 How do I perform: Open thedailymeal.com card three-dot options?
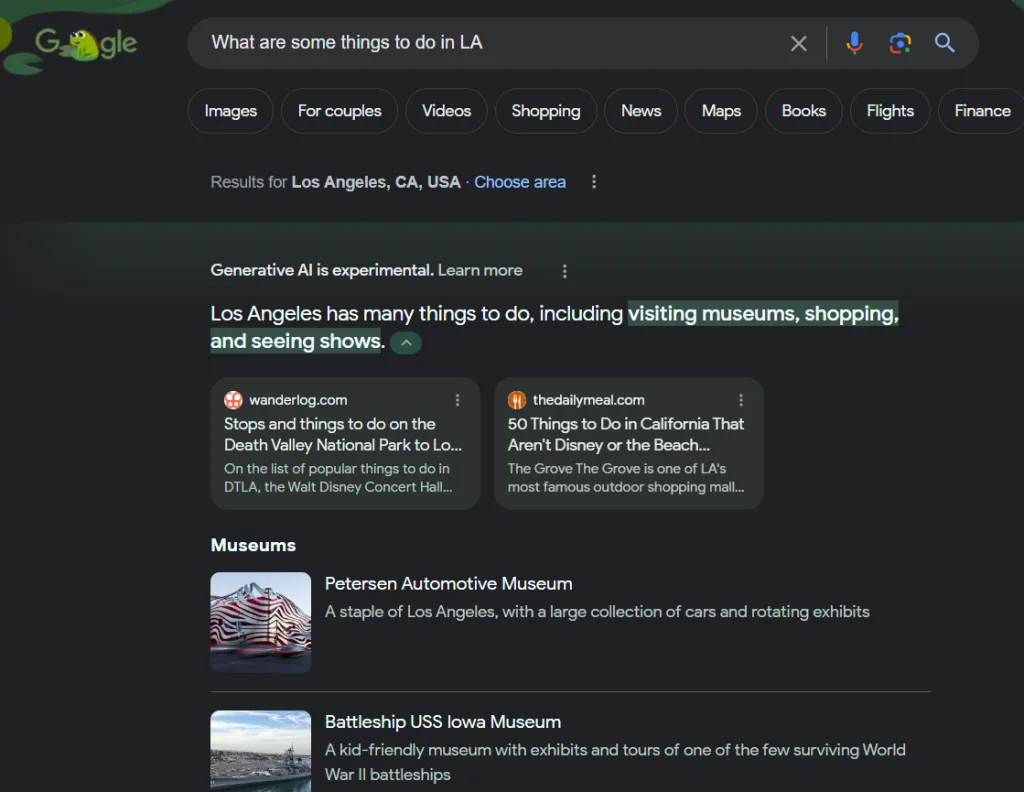click(741, 400)
